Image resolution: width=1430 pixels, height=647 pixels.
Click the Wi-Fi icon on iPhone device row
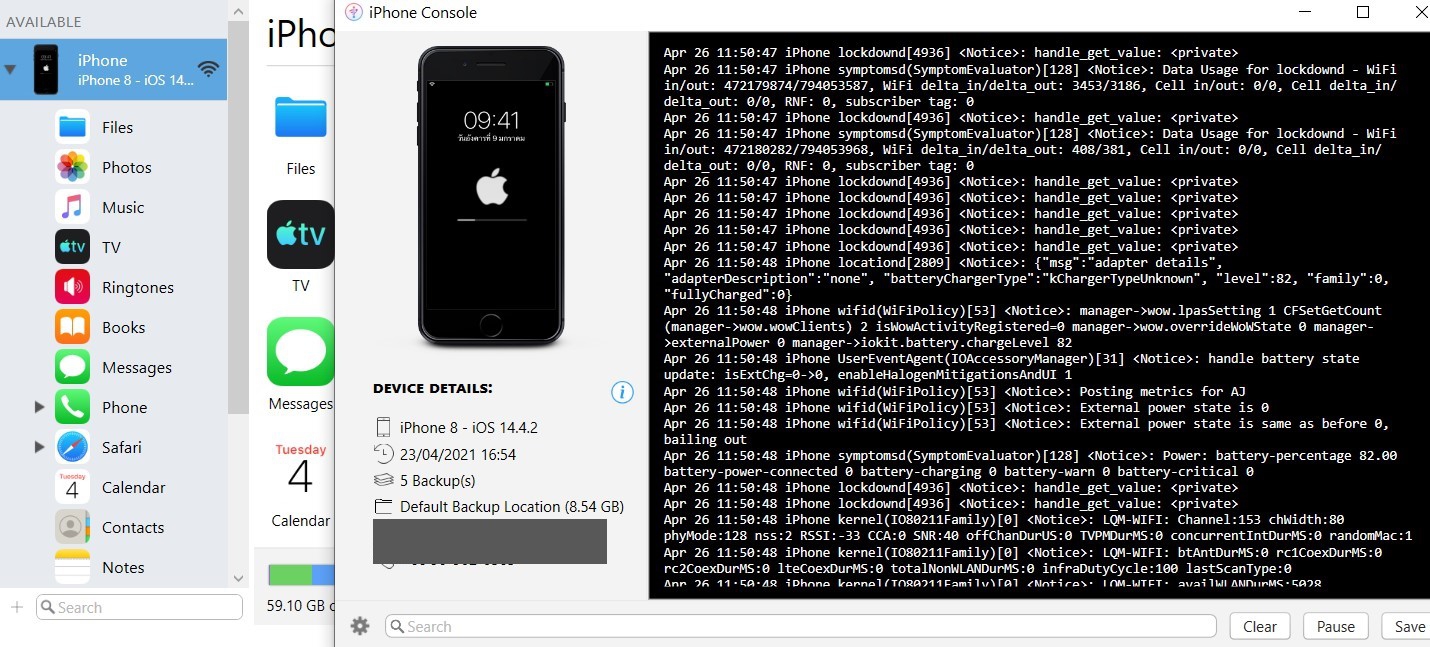tap(208, 69)
